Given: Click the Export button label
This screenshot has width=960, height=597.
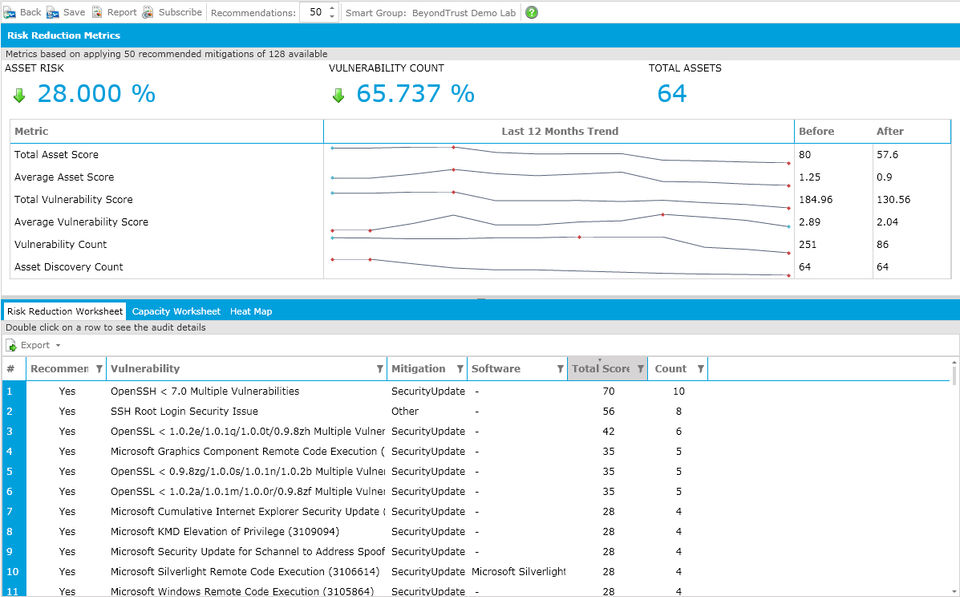Looking at the screenshot, I should (35, 345).
